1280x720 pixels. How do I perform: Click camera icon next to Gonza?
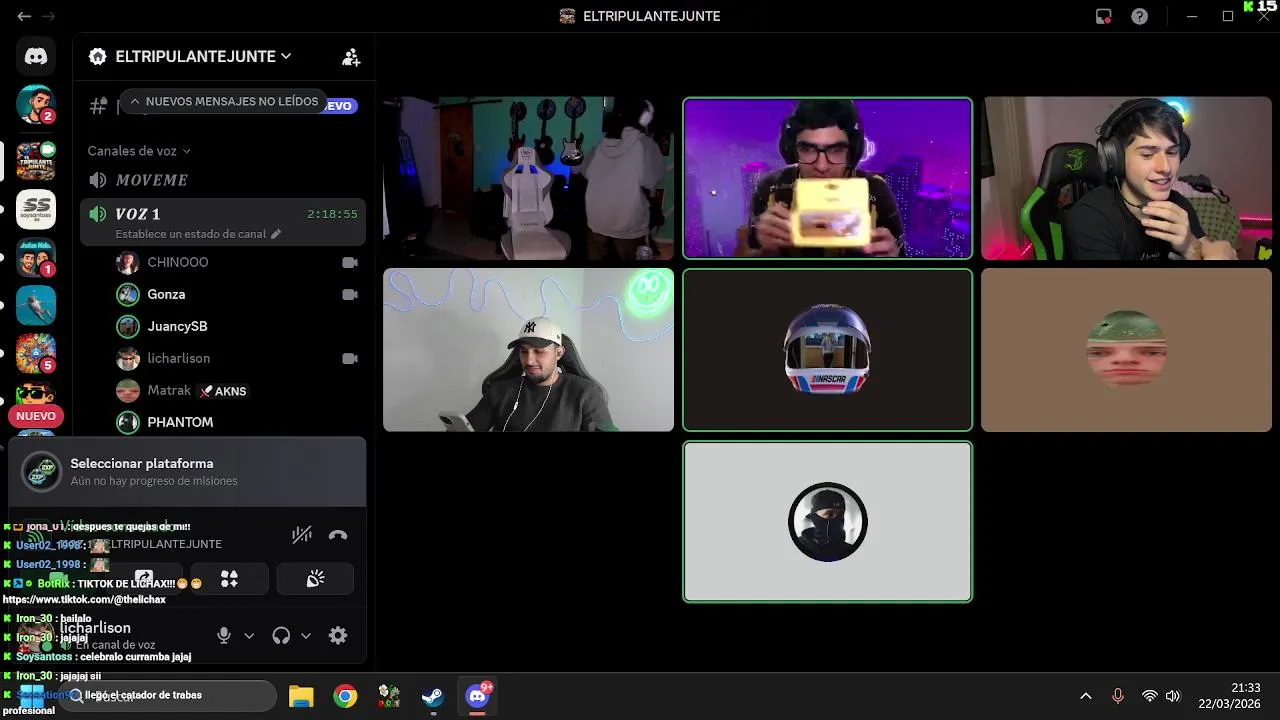click(x=350, y=294)
